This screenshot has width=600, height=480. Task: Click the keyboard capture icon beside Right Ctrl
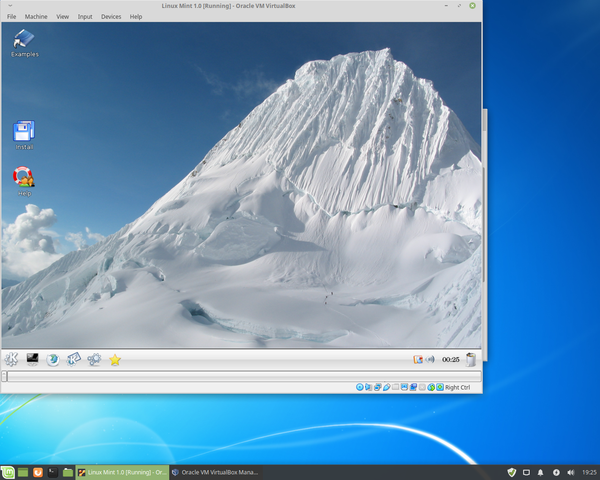(x=440, y=387)
